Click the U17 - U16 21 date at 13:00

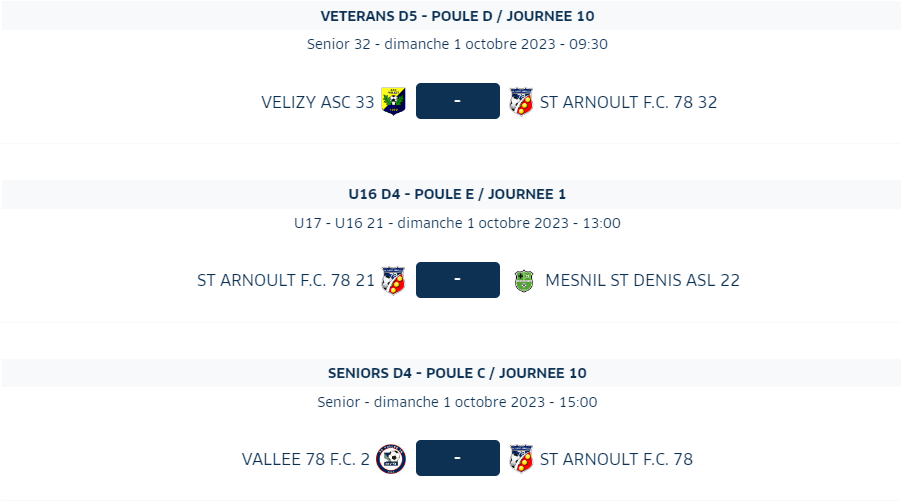coord(457,223)
